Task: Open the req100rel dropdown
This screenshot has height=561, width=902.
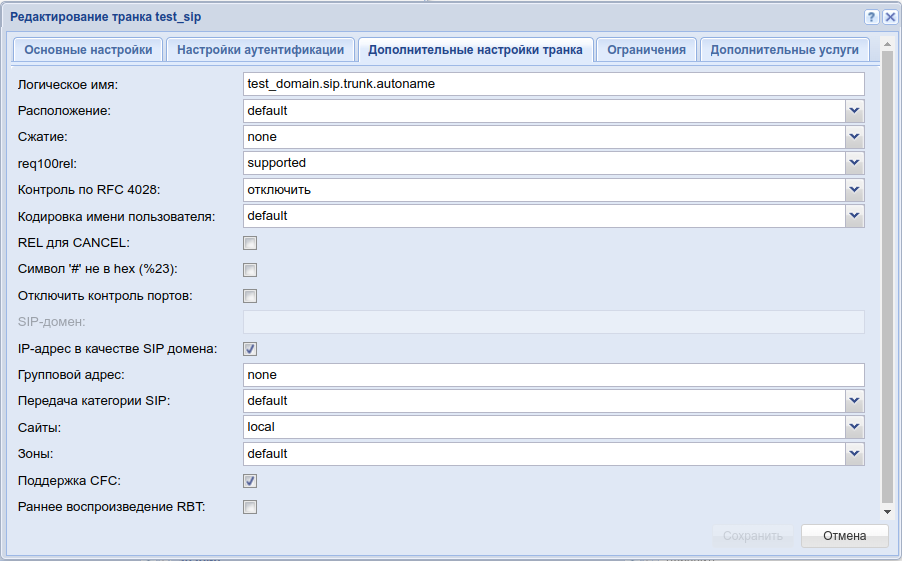Action: point(854,163)
